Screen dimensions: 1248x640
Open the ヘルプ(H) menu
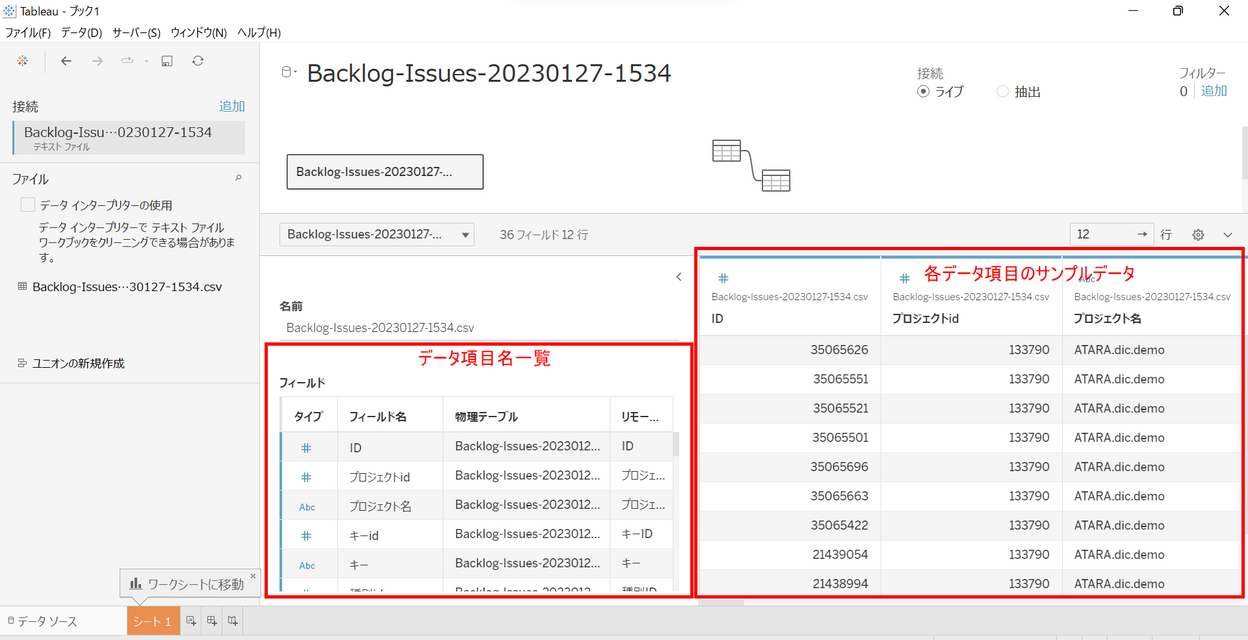point(259,33)
